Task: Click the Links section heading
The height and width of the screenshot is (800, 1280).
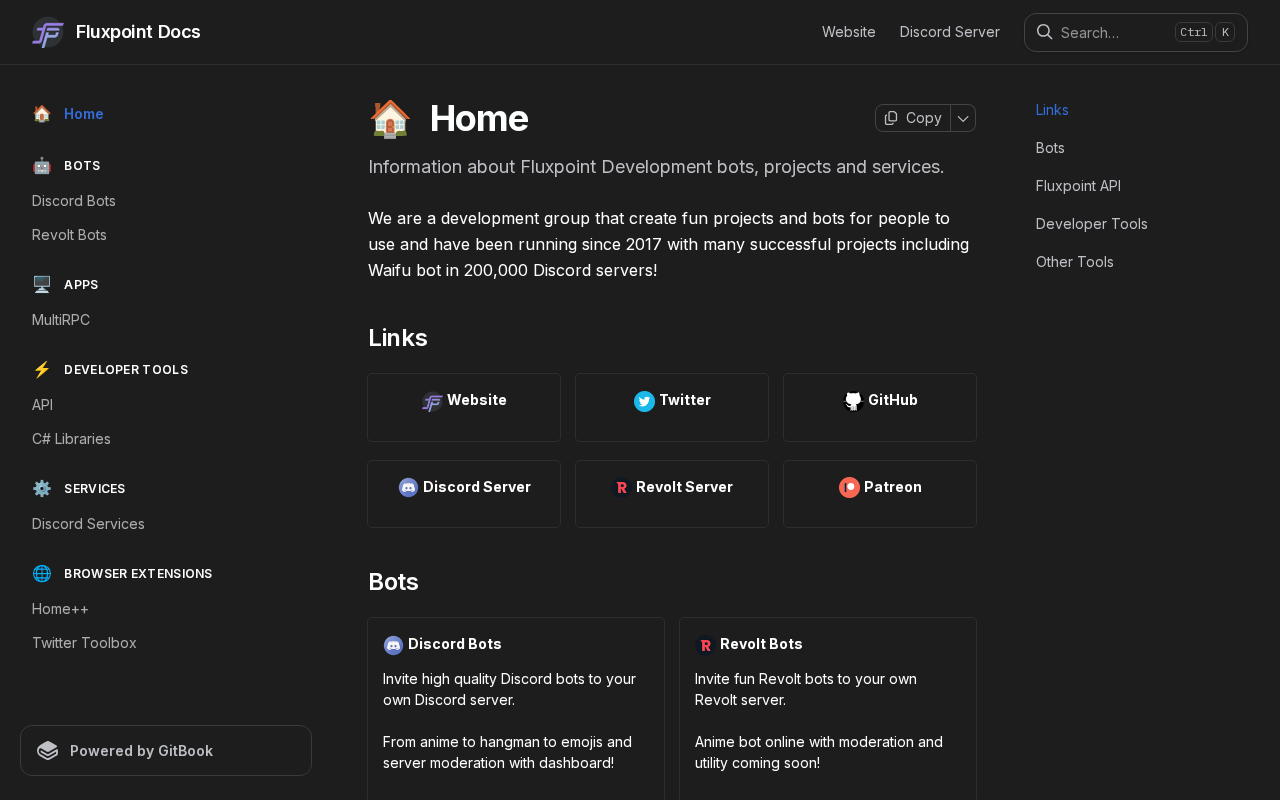Action: click(x=398, y=338)
